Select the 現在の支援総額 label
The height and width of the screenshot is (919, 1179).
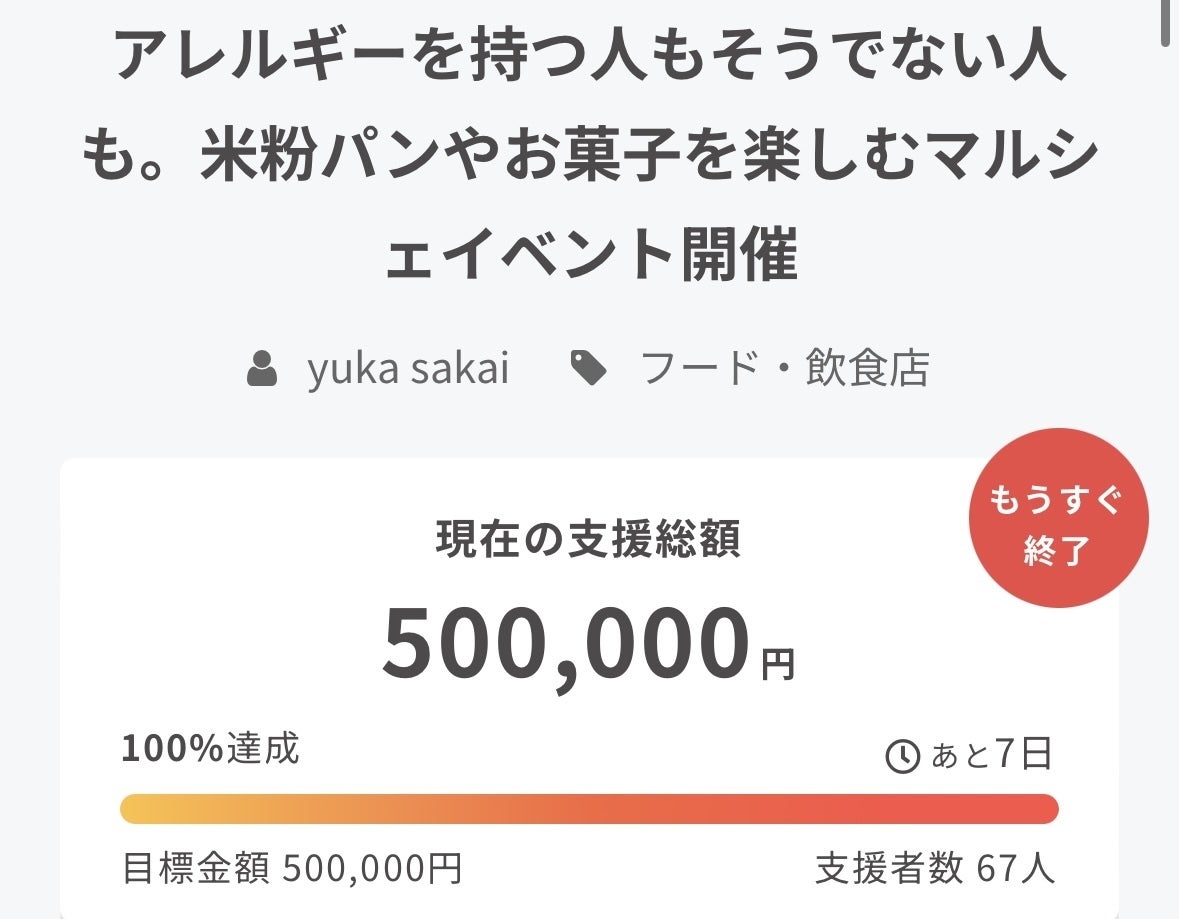tap(588, 541)
